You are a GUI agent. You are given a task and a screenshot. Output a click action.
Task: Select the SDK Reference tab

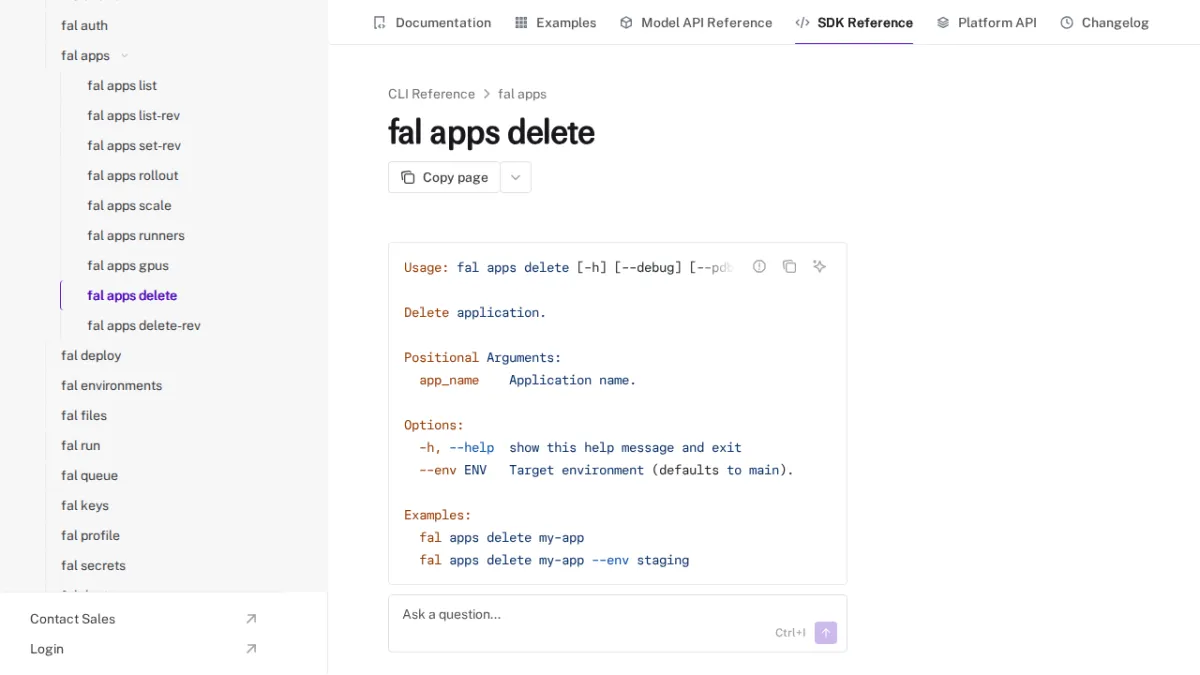tap(854, 22)
